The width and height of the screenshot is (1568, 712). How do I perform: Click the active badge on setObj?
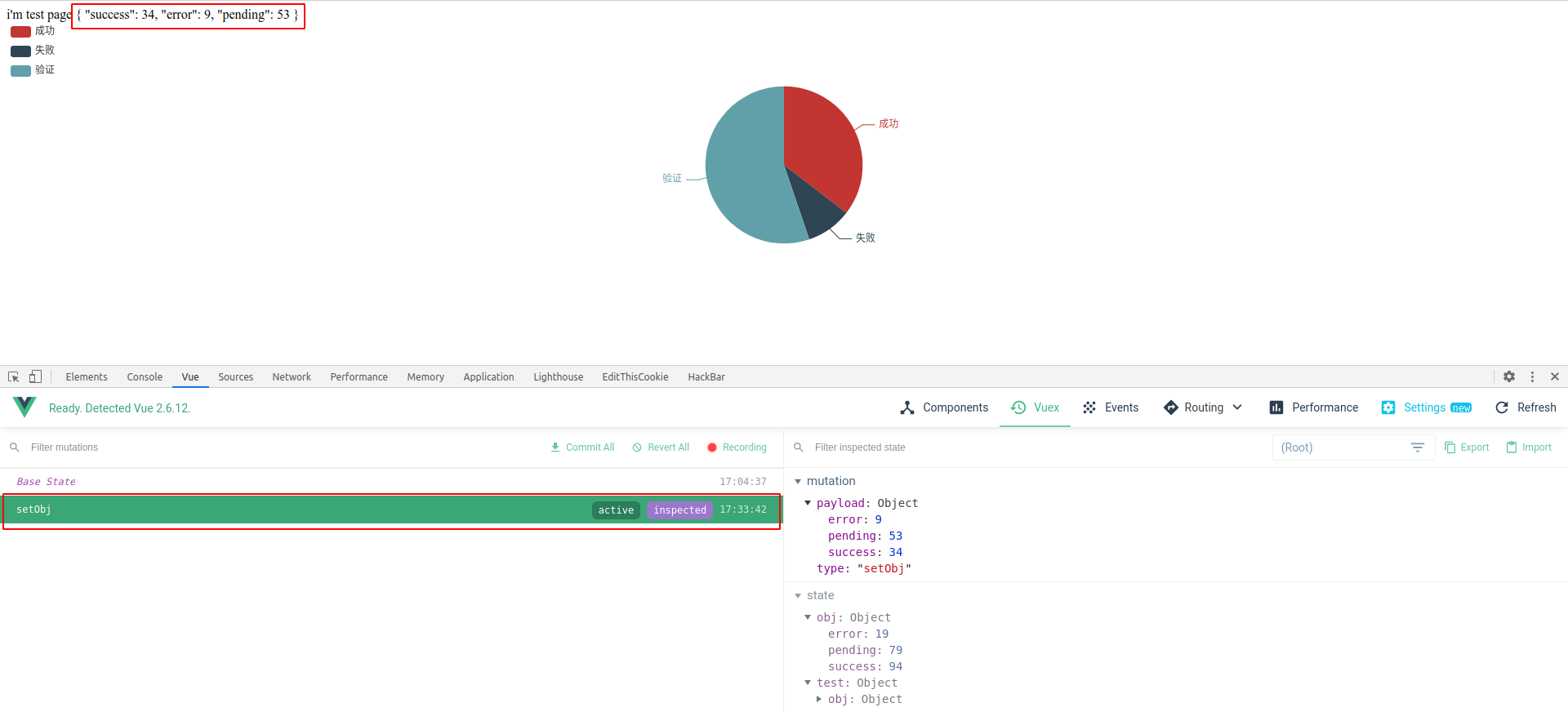point(616,510)
